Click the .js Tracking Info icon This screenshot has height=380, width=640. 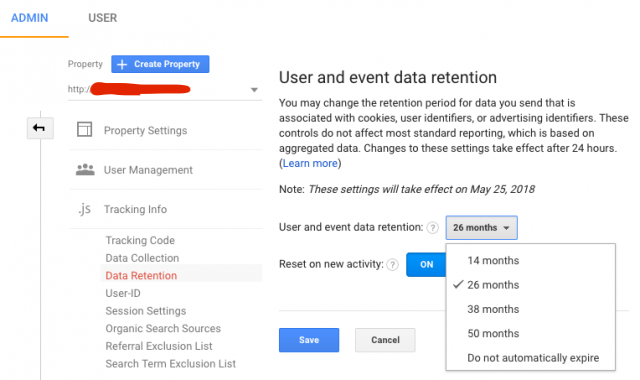(84, 209)
